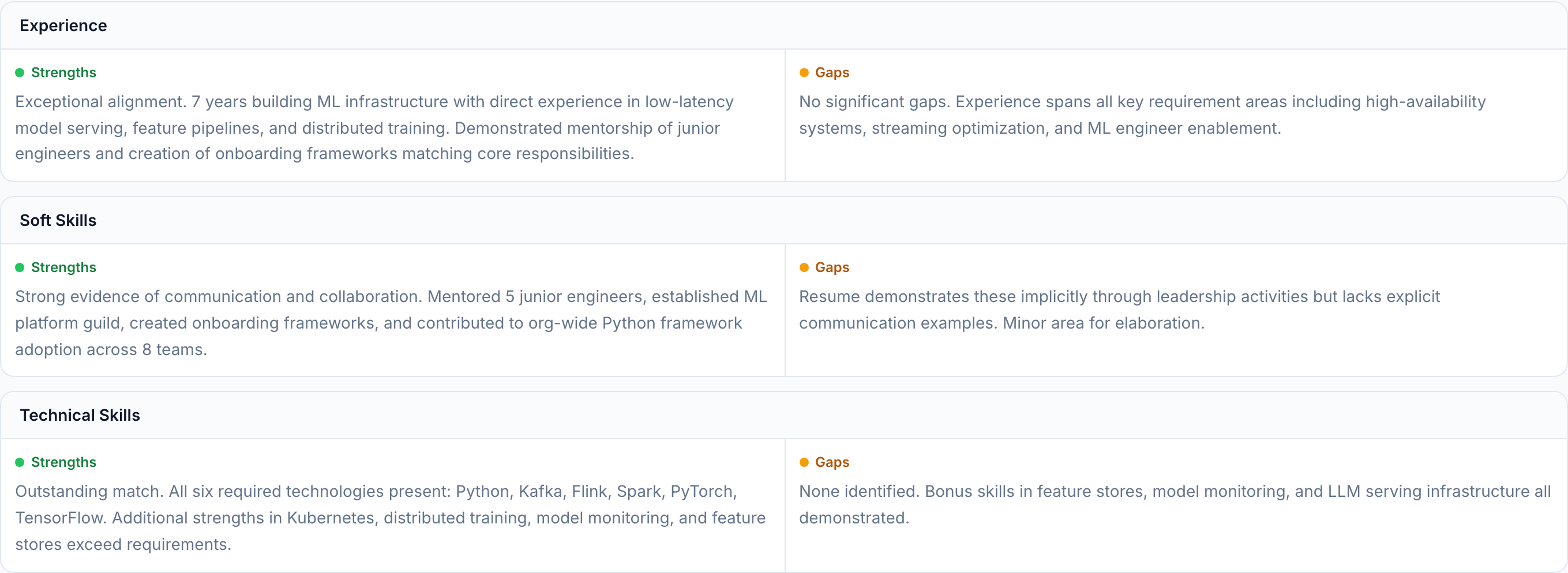Click the 'None identified' gaps text
1568x573 pixels.
1173,504
